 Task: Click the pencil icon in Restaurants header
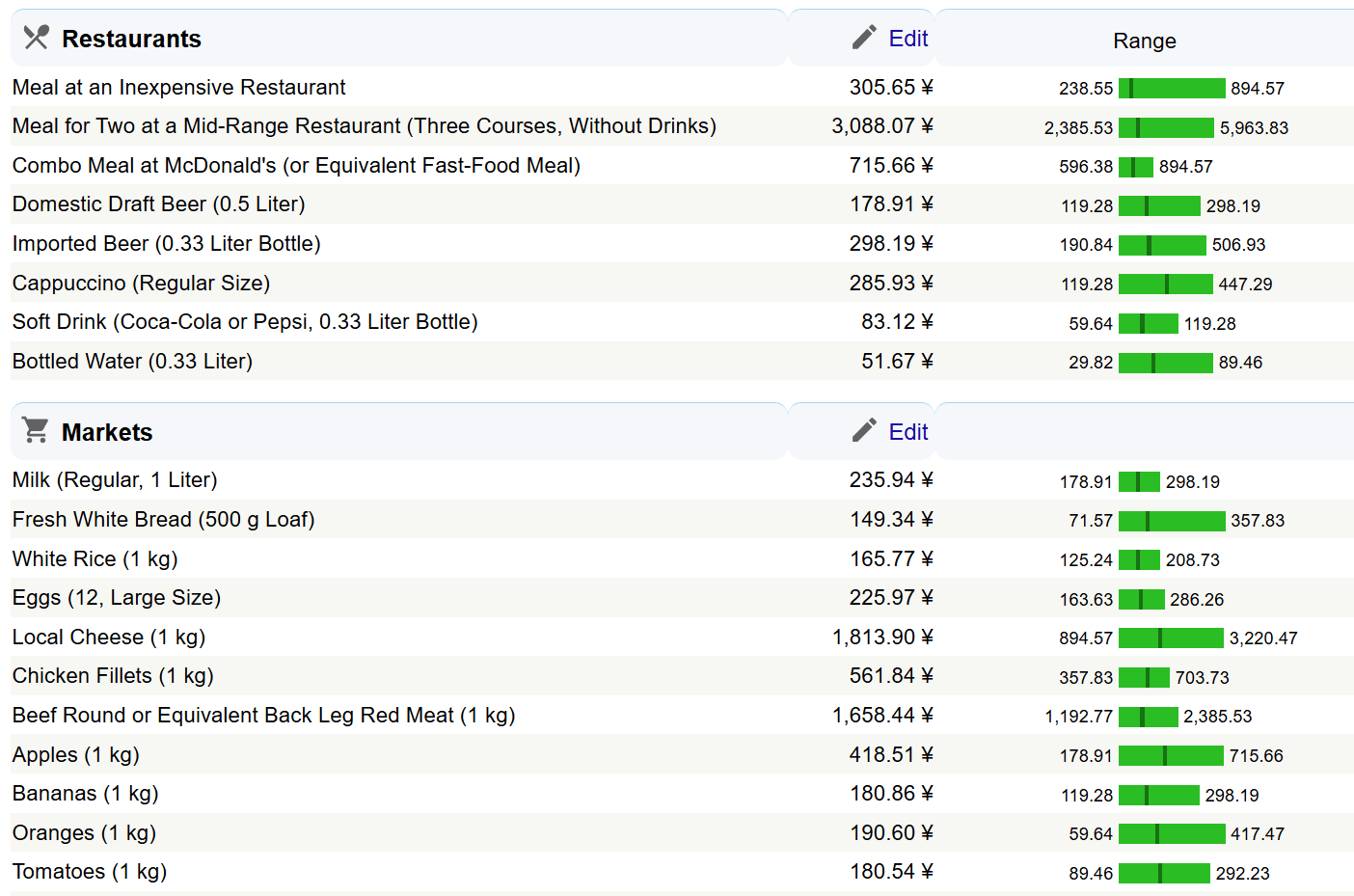864,38
